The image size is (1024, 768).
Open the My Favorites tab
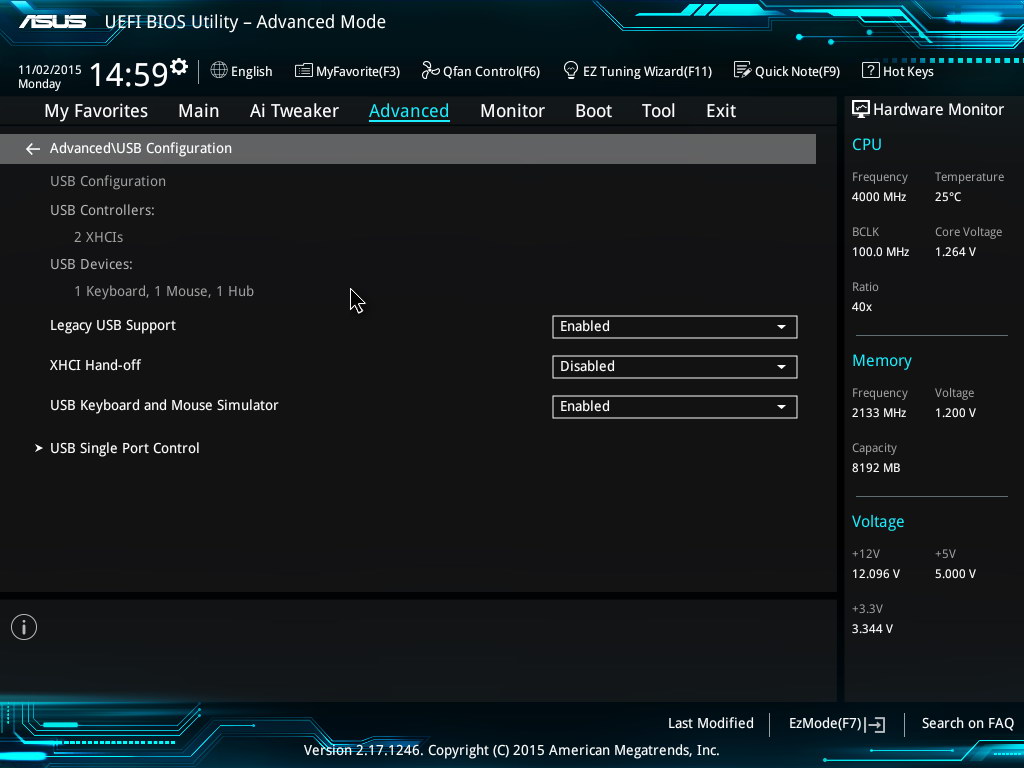pyautogui.click(x=96, y=111)
